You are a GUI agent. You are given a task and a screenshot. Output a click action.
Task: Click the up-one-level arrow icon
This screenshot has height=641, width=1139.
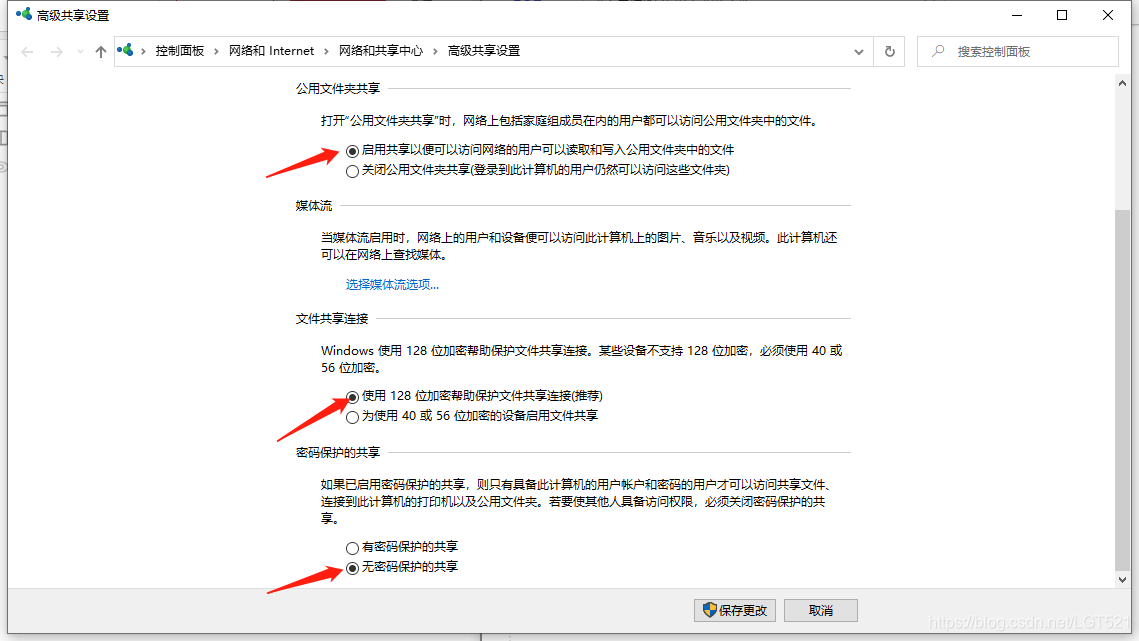click(x=100, y=51)
